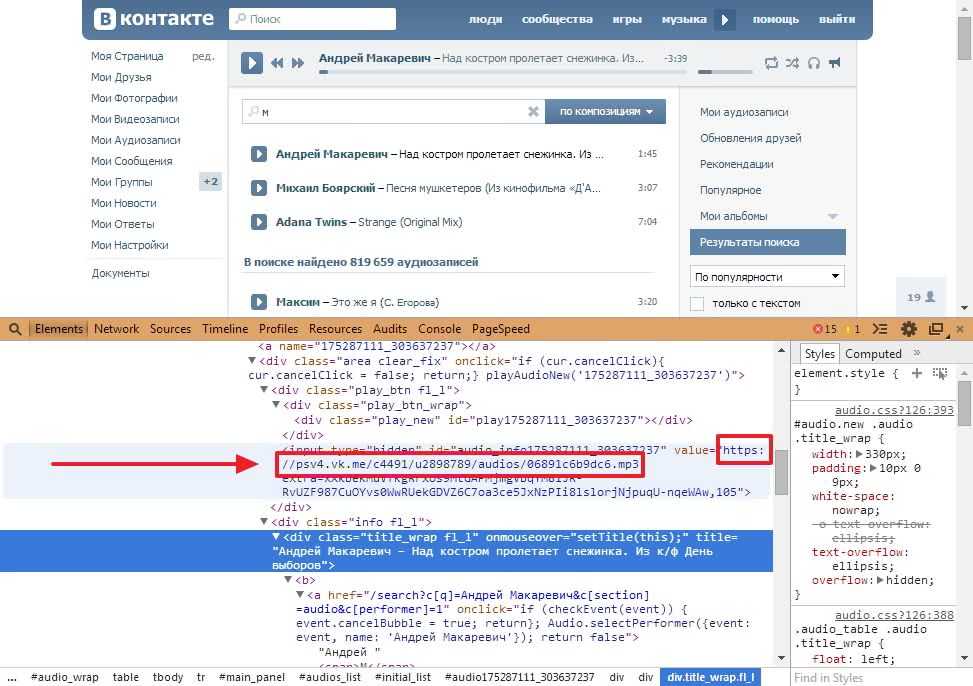Click the DevTools dock-side icon
973x686 pixels.
[936, 329]
